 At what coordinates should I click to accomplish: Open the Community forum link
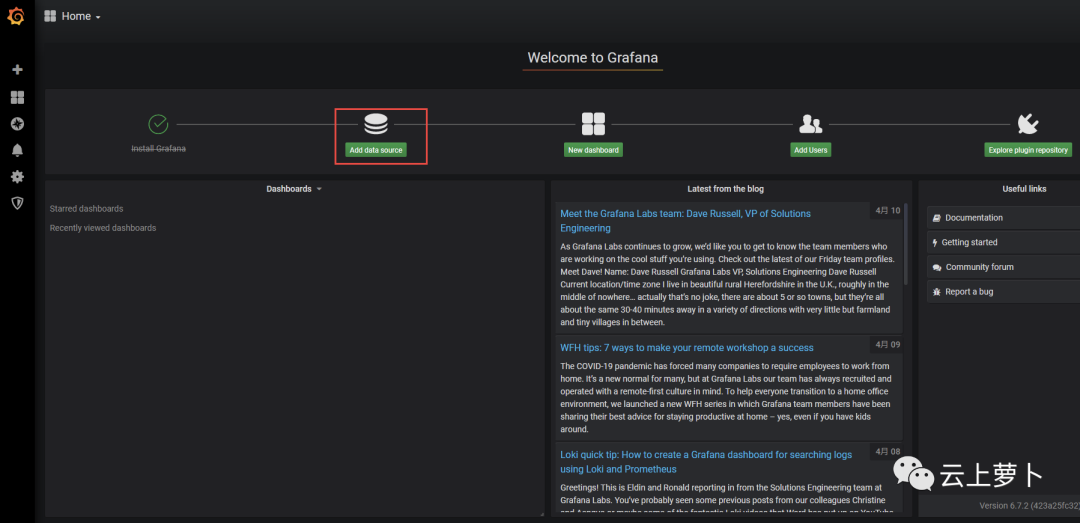[1003, 267]
